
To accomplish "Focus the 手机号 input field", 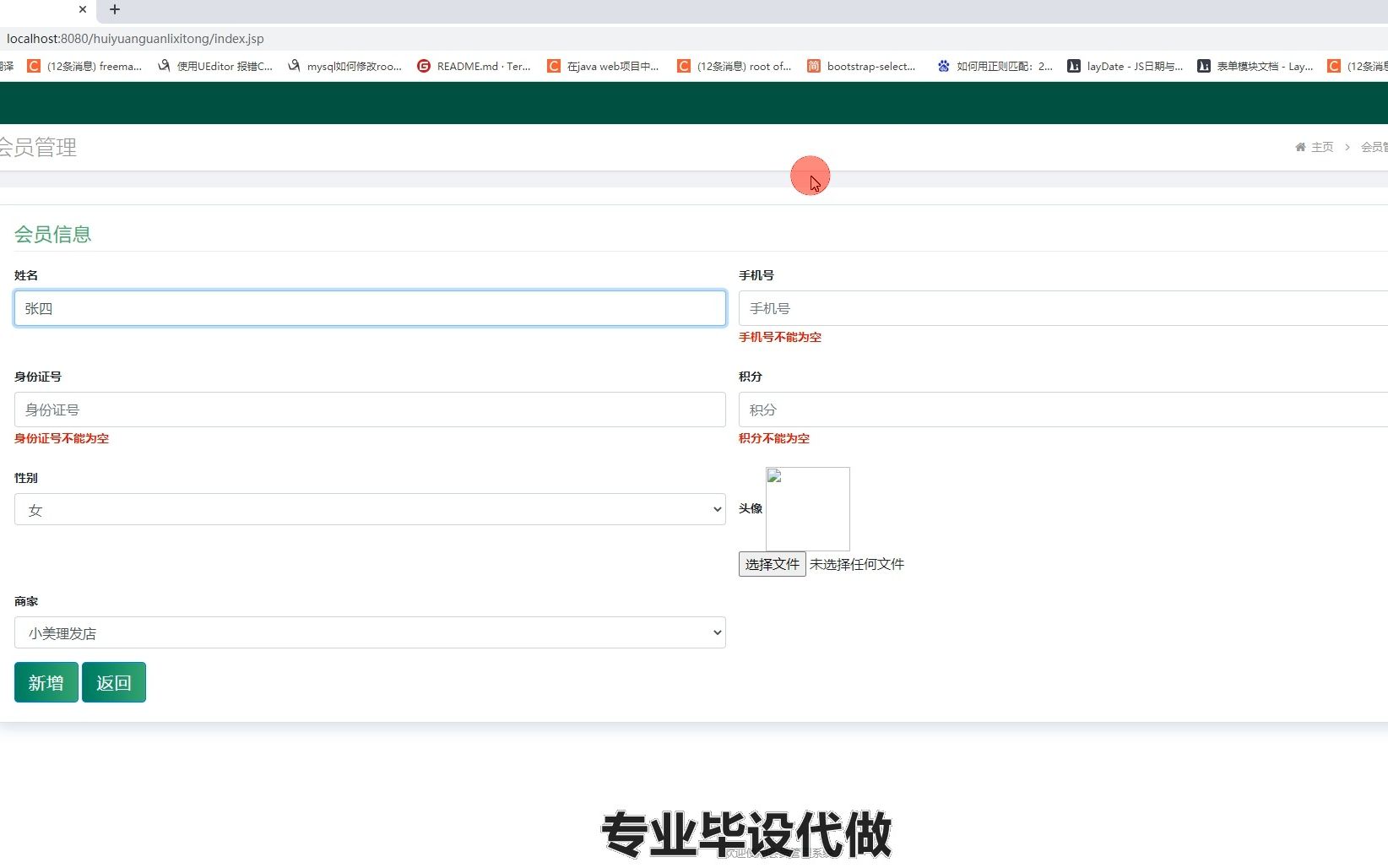I will (1063, 308).
